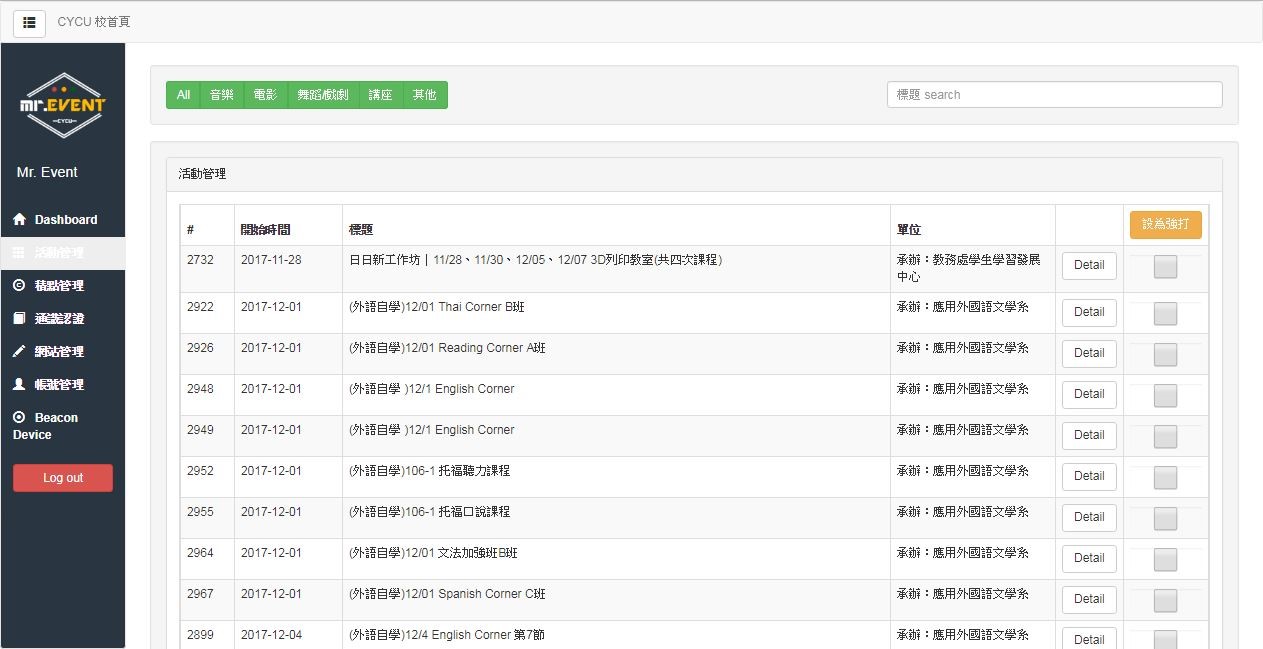Click English Corner title in row 2949
This screenshot has width=1263, height=649.
click(431, 430)
